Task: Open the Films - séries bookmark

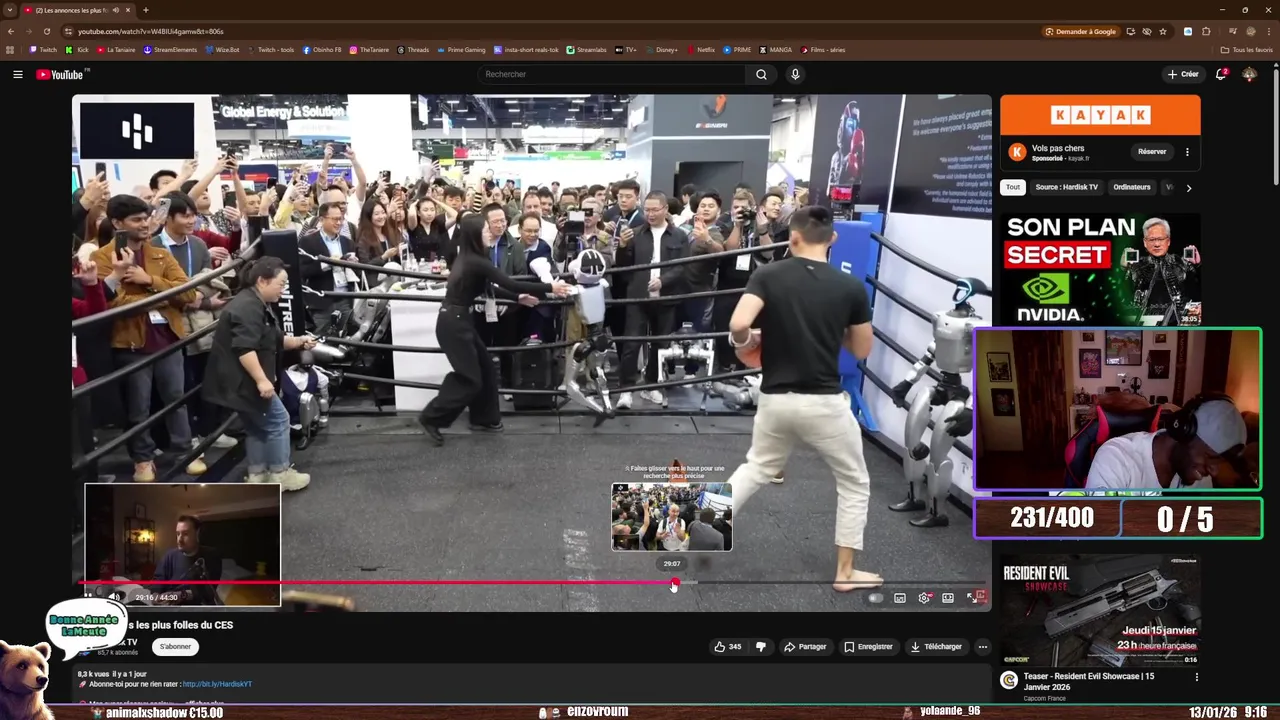Action: [x=823, y=50]
